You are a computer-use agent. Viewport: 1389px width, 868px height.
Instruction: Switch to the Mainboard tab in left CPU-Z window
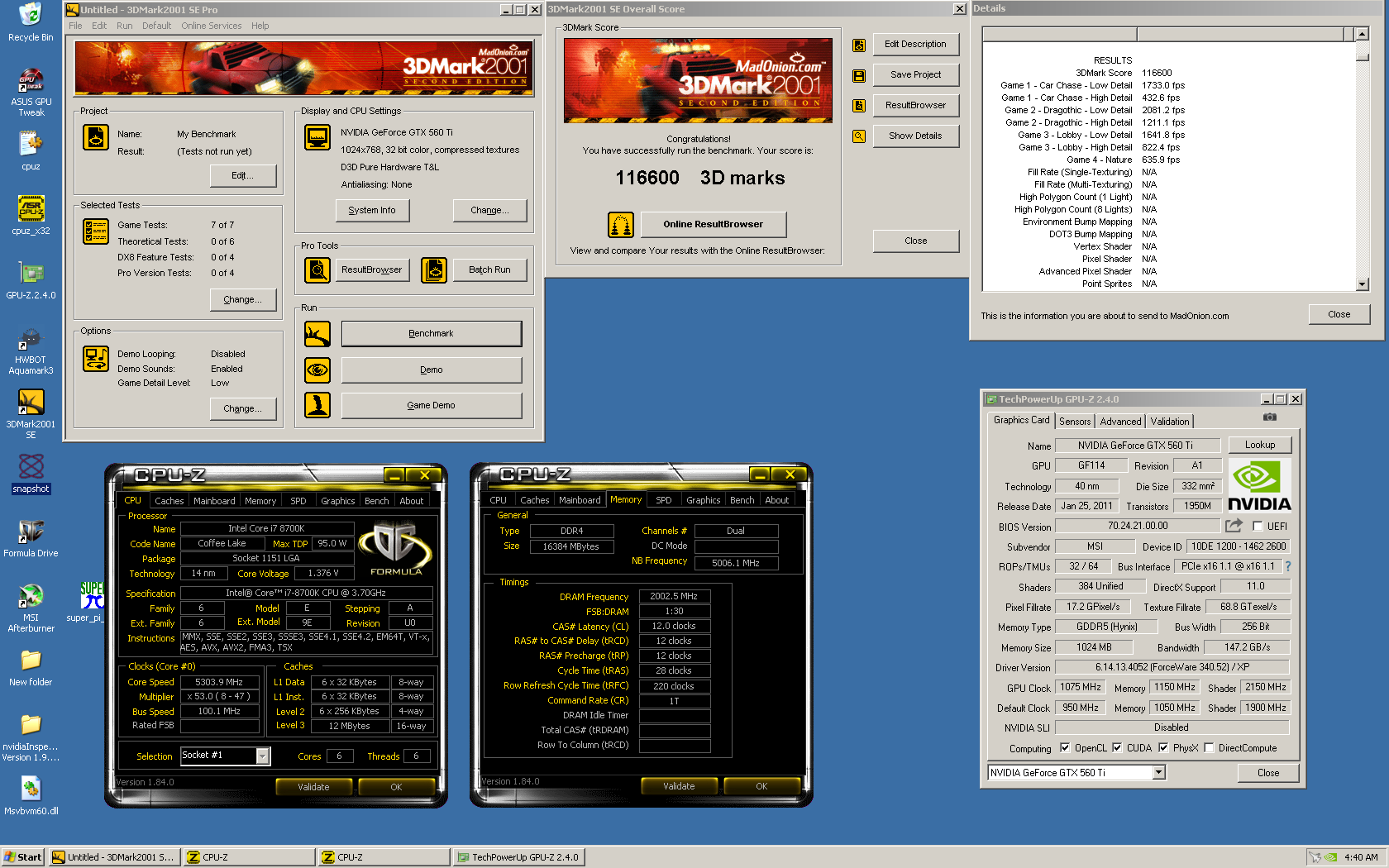(x=214, y=500)
